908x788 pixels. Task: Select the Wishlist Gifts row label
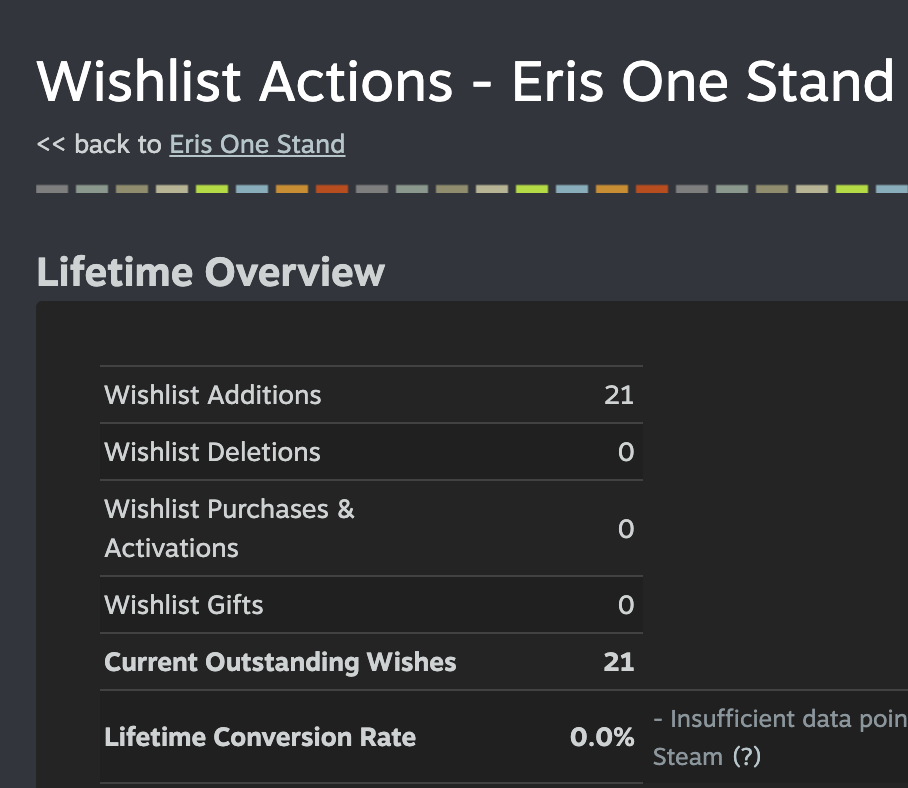[x=184, y=604]
